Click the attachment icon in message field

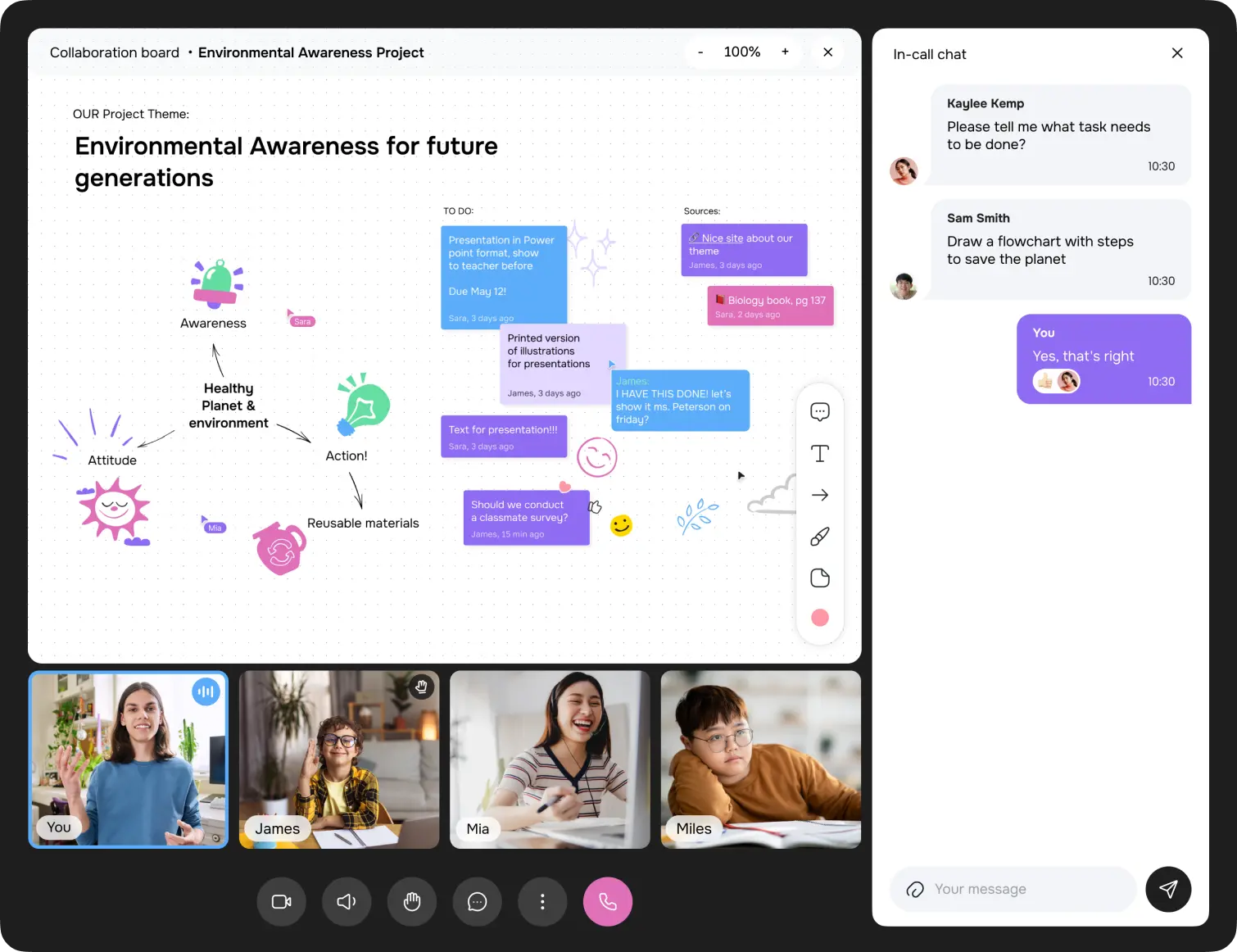[915, 889]
